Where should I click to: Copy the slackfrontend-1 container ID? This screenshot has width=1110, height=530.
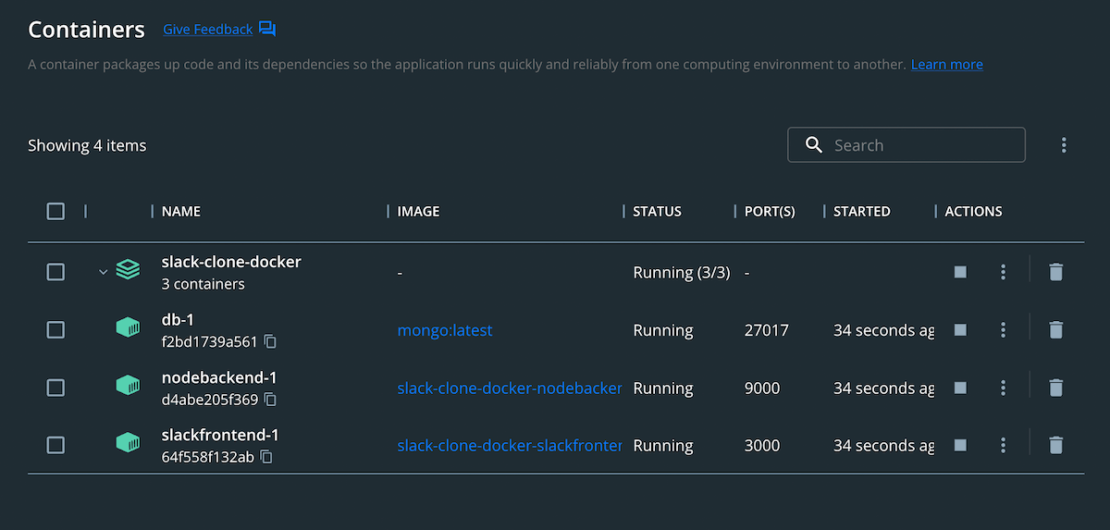click(x=266, y=458)
